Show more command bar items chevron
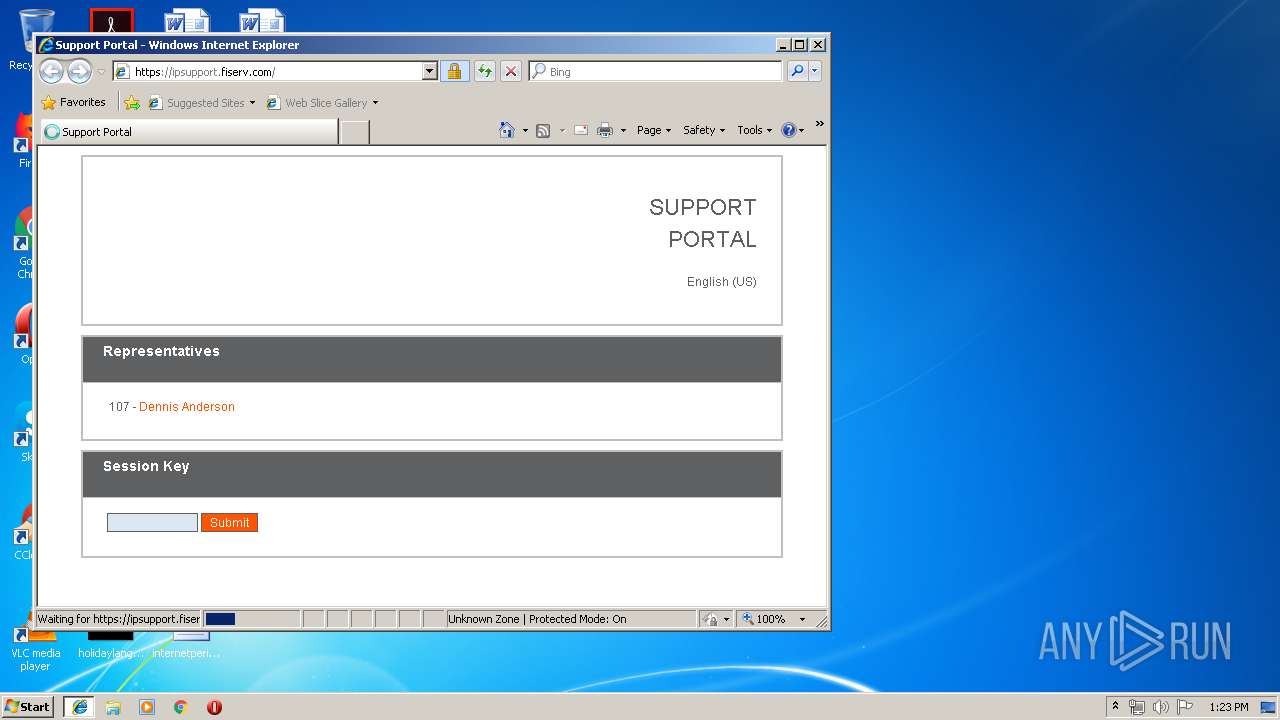 point(820,124)
